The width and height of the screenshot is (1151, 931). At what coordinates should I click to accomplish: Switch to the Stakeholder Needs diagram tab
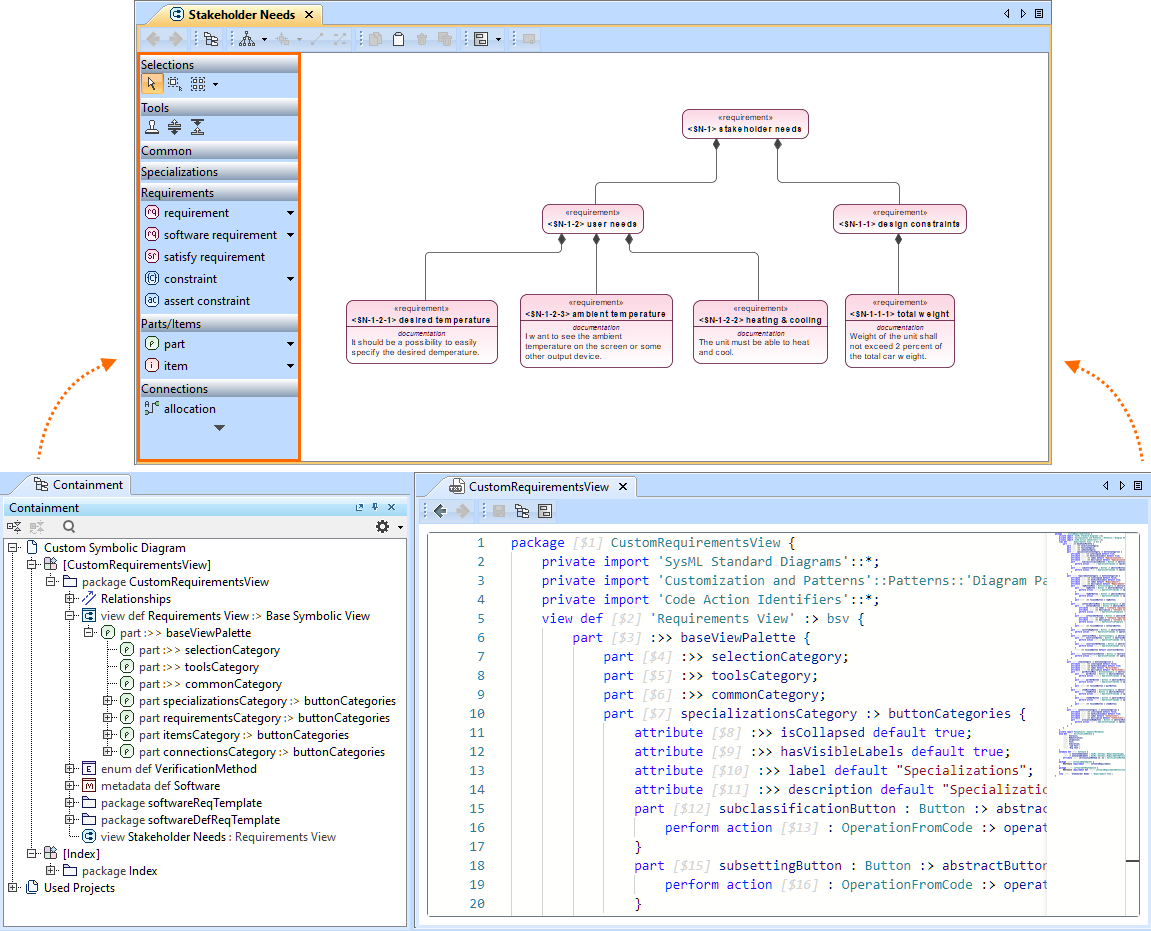click(x=241, y=15)
